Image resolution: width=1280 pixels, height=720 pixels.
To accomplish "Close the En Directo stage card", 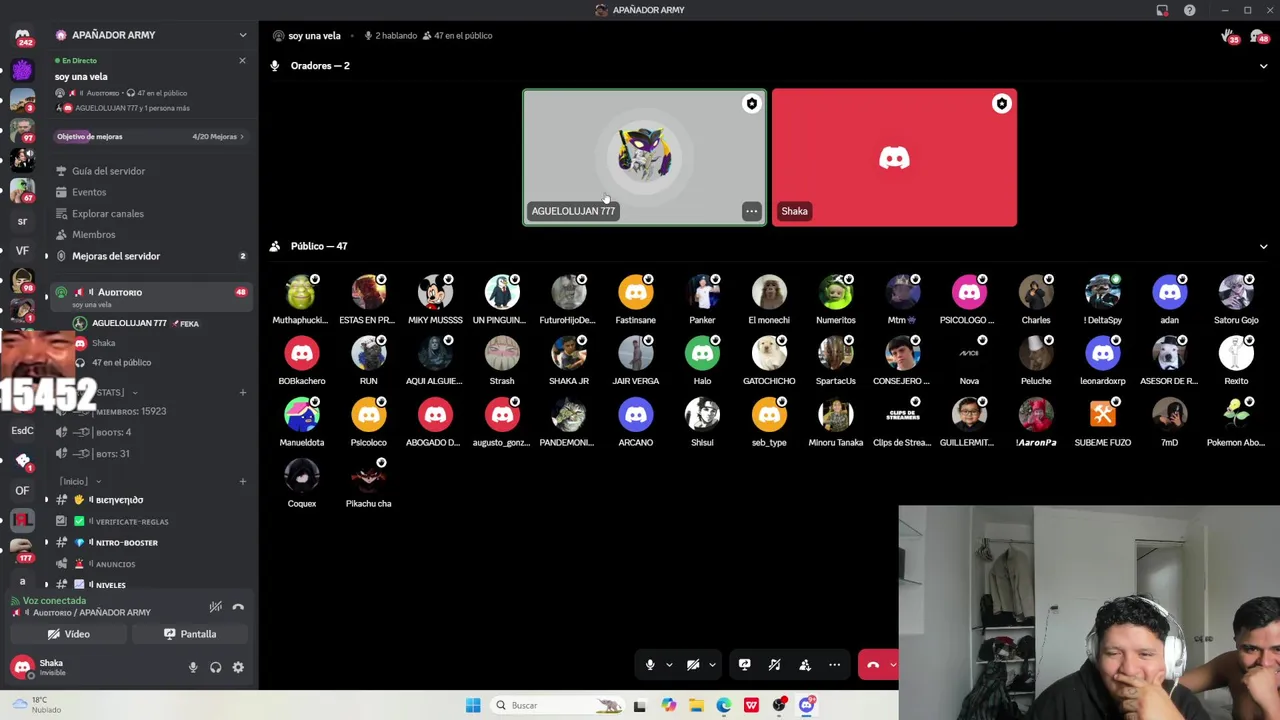I will coord(242,61).
